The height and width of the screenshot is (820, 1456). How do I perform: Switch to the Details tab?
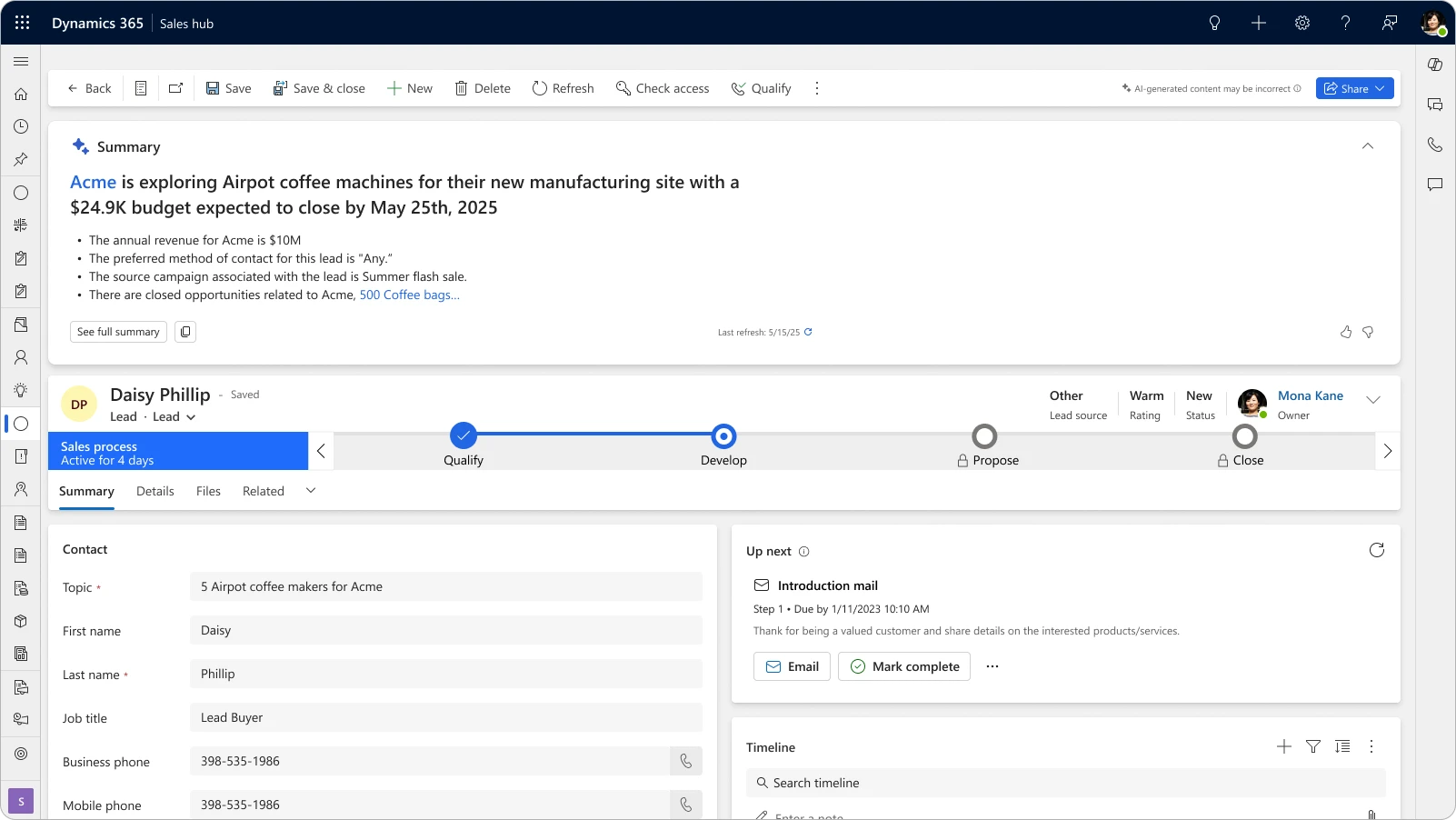[155, 491]
